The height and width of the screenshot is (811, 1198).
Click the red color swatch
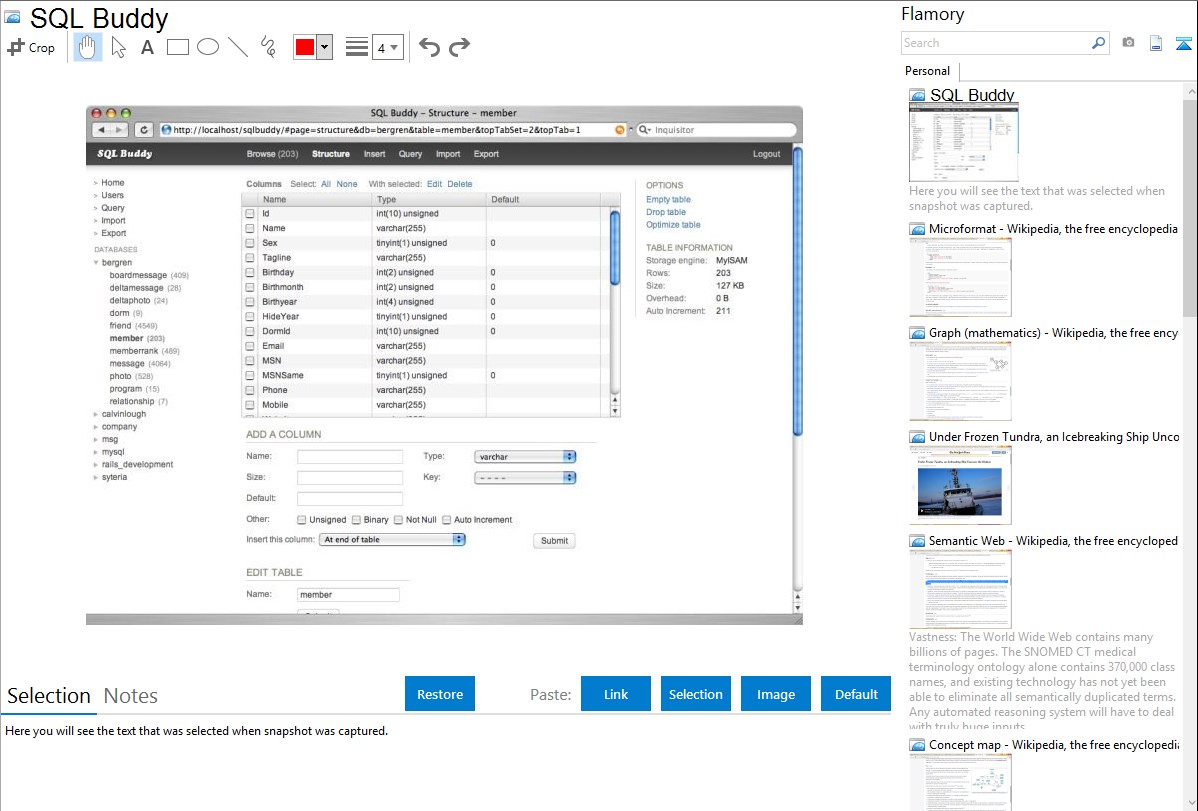[x=305, y=48]
